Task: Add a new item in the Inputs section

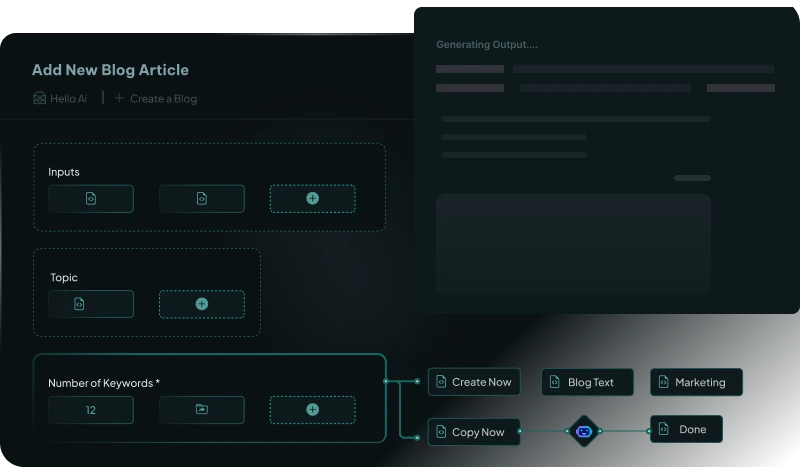Action: click(312, 198)
